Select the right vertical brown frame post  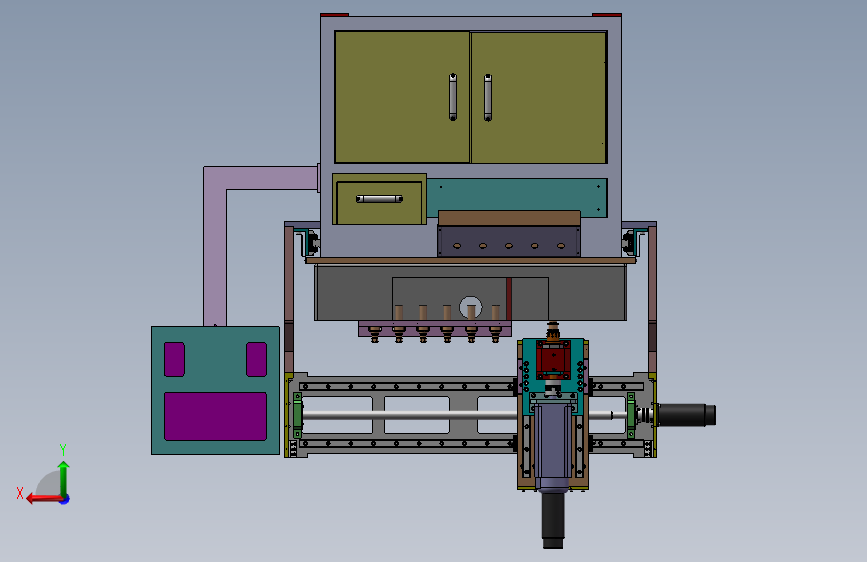click(x=652, y=299)
